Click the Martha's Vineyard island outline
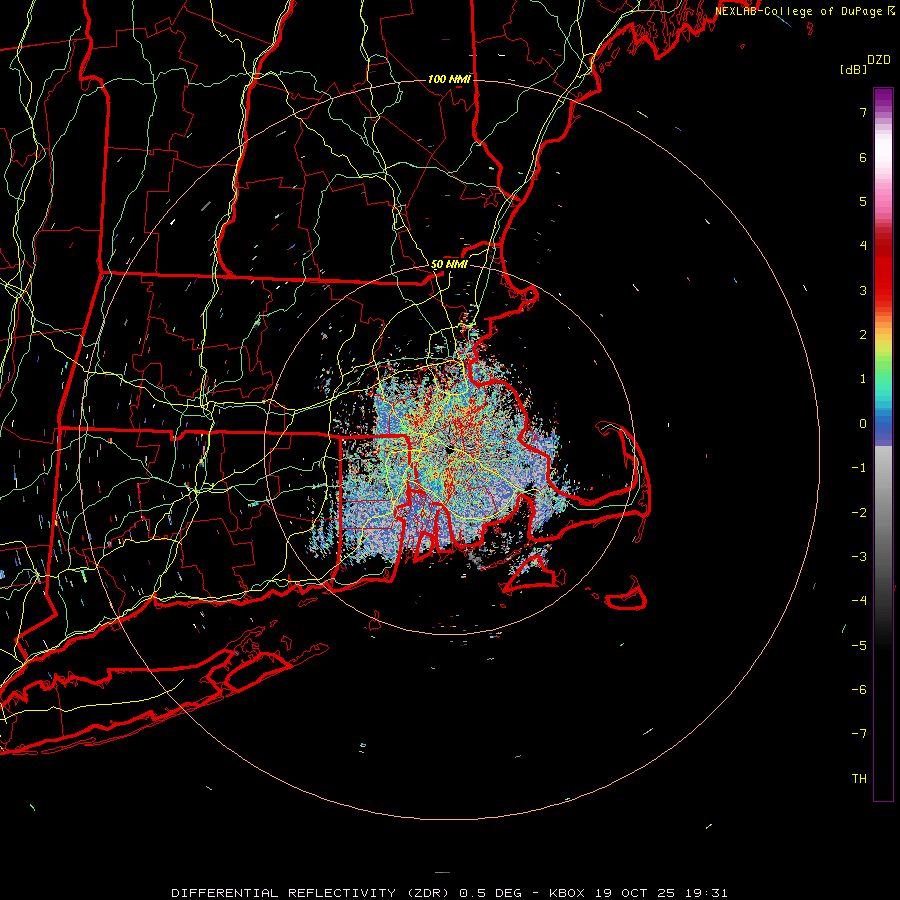The width and height of the screenshot is (900, 900). [531, 574]
